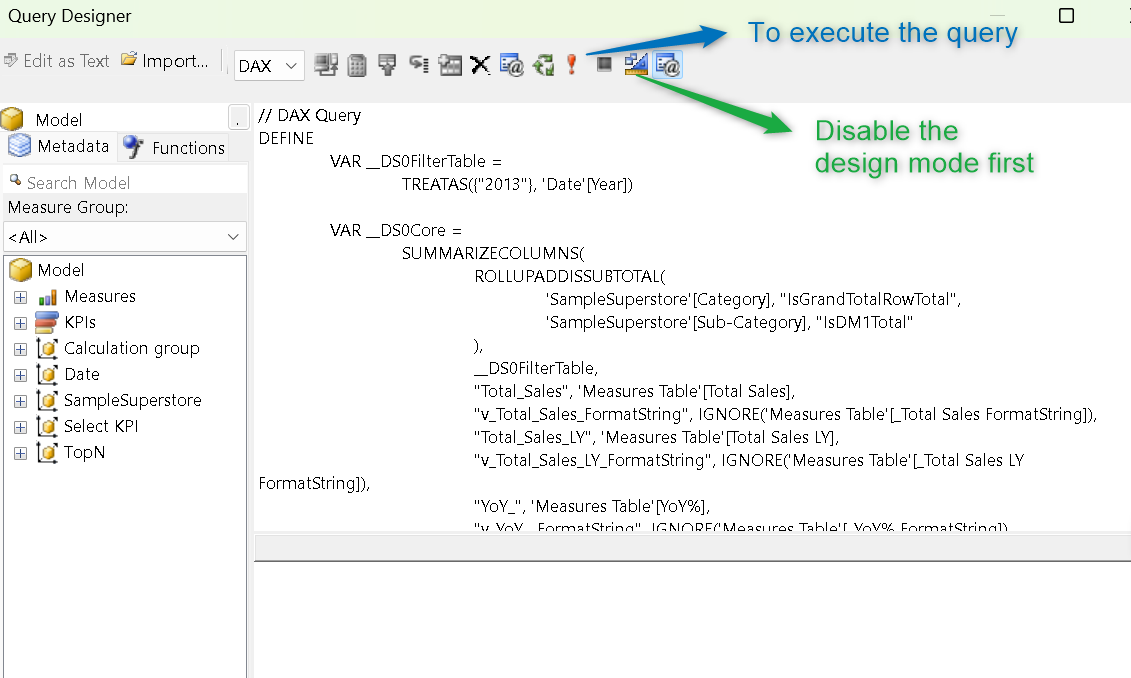The image size is (1131, 678).
Task: Toggle the highlighted Query Parameters icon at toolbar end
Action: (668, 66)
